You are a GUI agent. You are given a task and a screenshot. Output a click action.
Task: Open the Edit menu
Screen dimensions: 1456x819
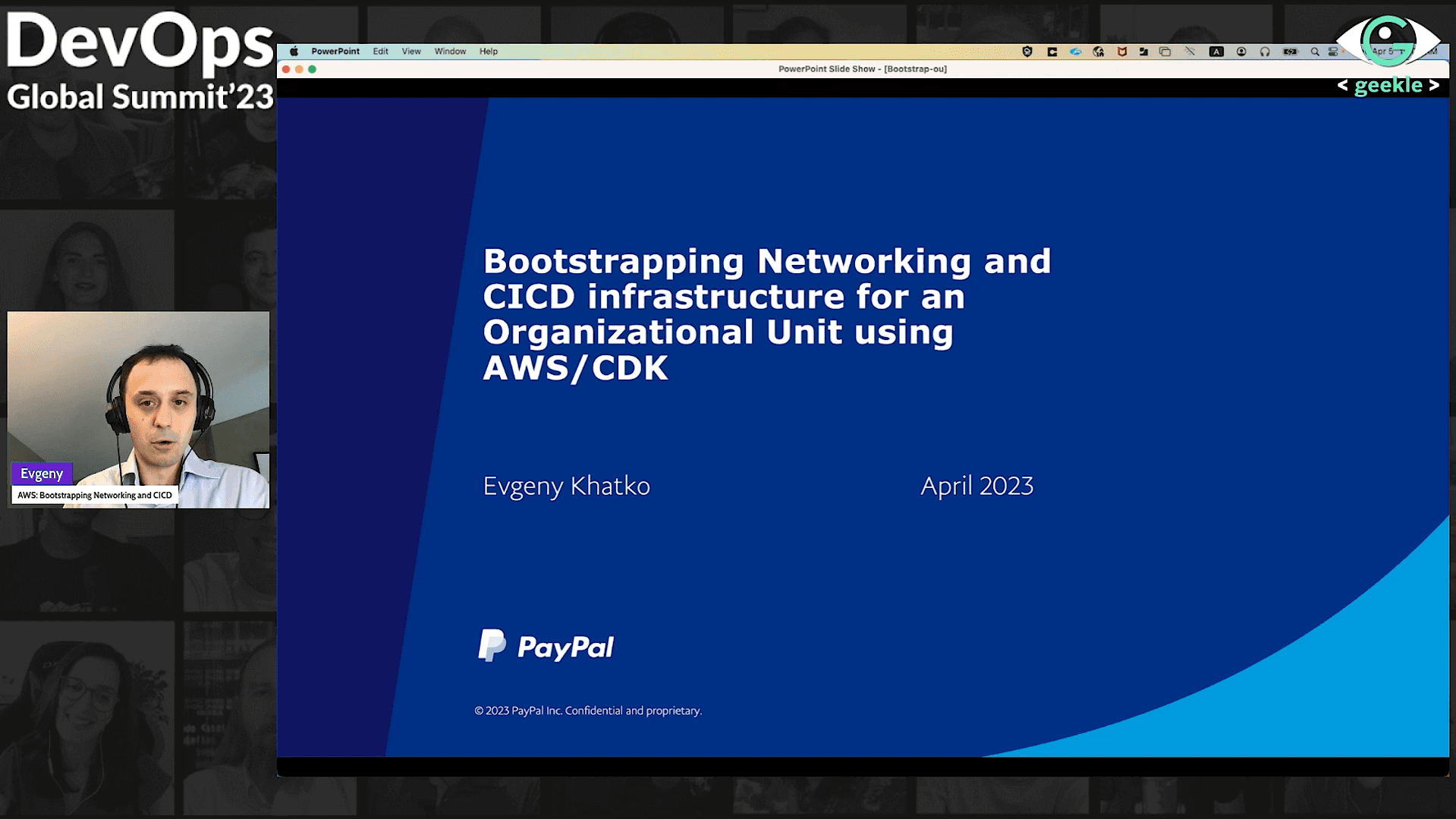coord(381,52)
